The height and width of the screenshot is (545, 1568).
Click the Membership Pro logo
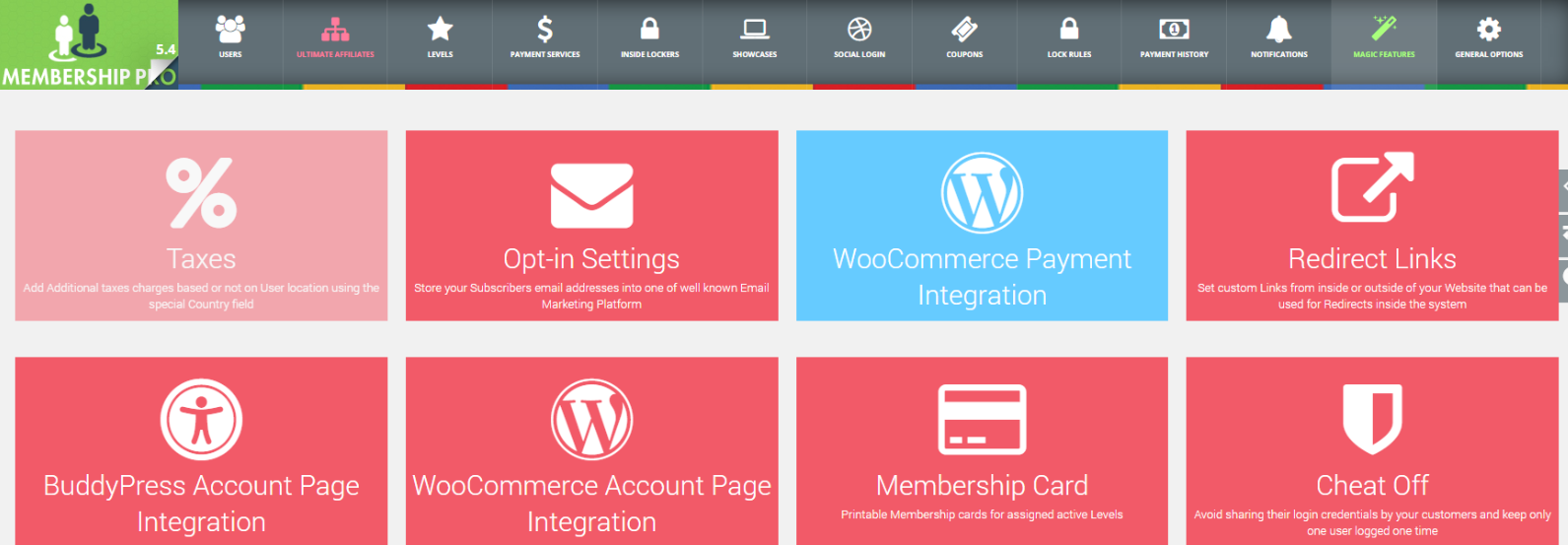click(89, 44)
